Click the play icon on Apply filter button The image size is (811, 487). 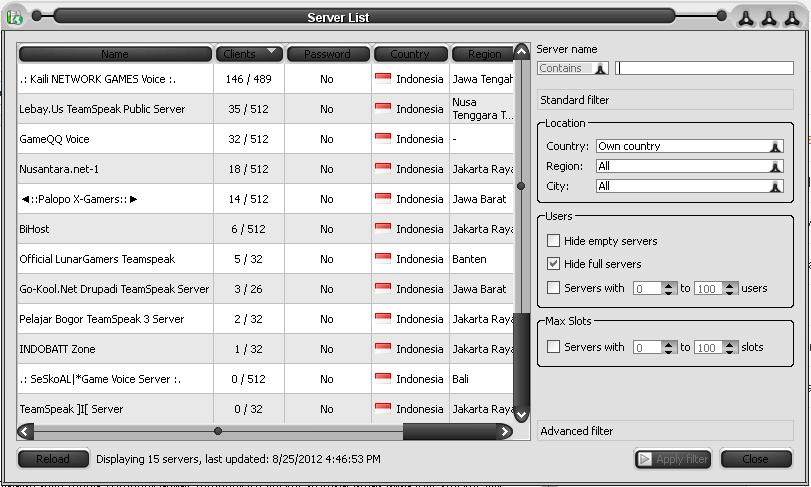point(644,459)
